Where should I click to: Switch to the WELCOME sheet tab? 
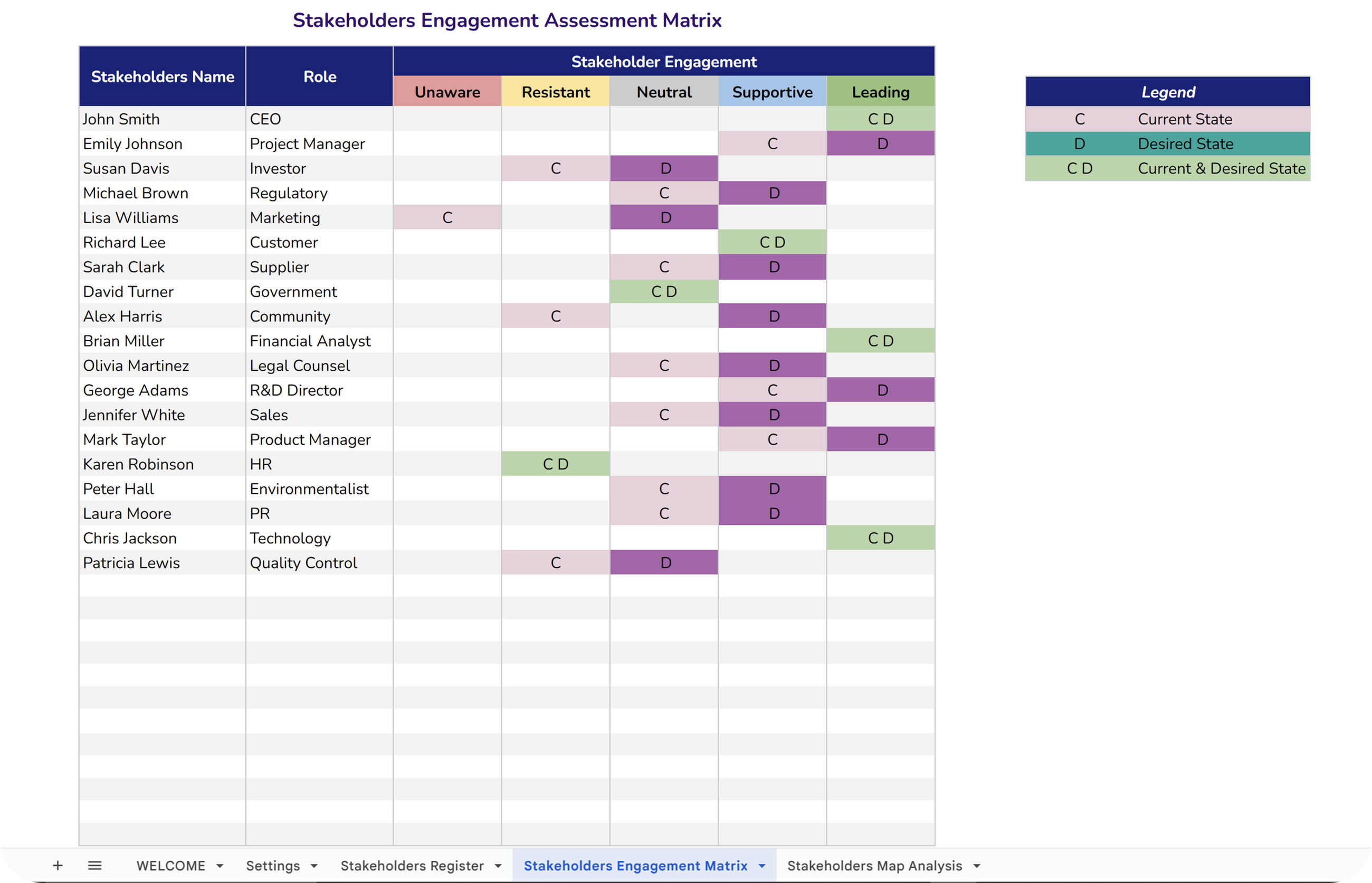tap(170, 865)
